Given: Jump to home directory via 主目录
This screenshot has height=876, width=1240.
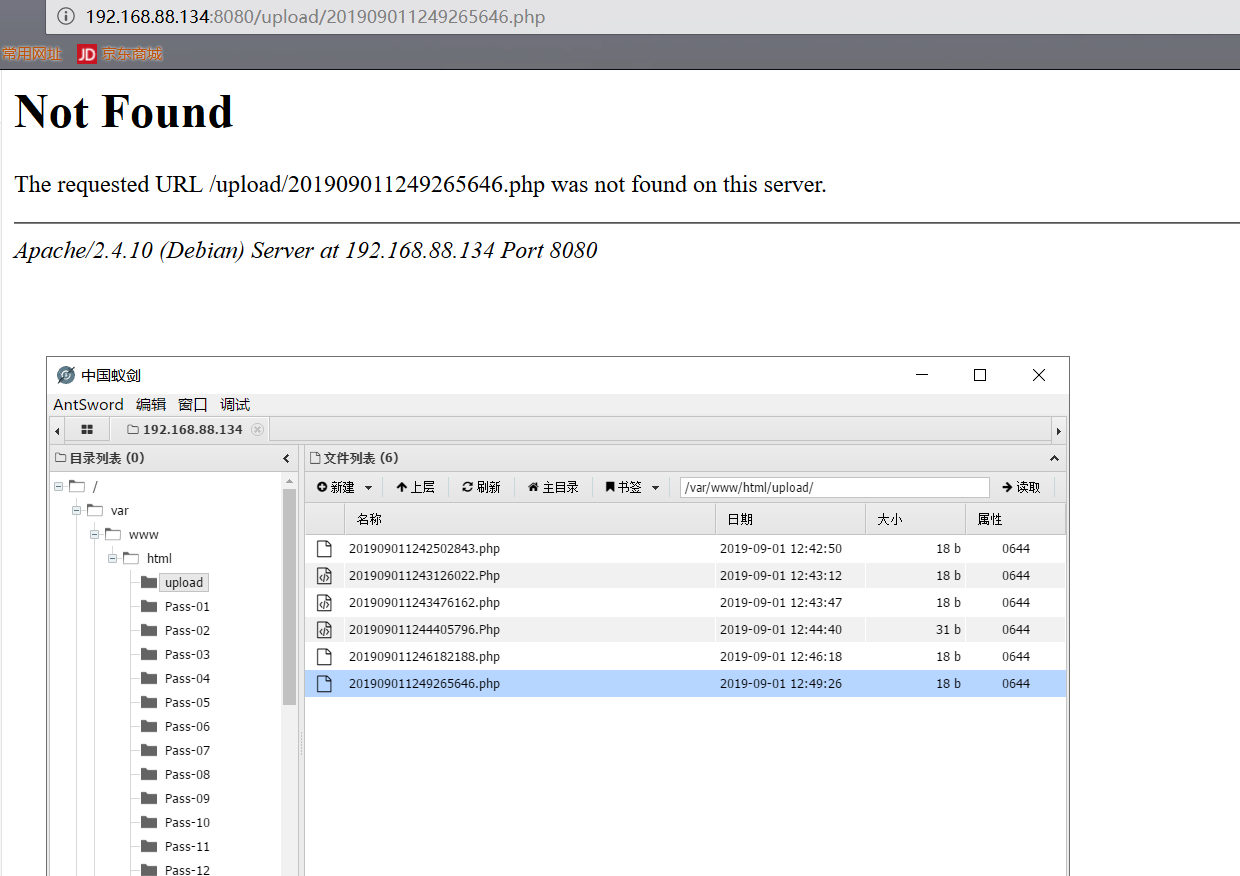Looking at the screenshot, I should pyautogui.click(x=553, y=487).
